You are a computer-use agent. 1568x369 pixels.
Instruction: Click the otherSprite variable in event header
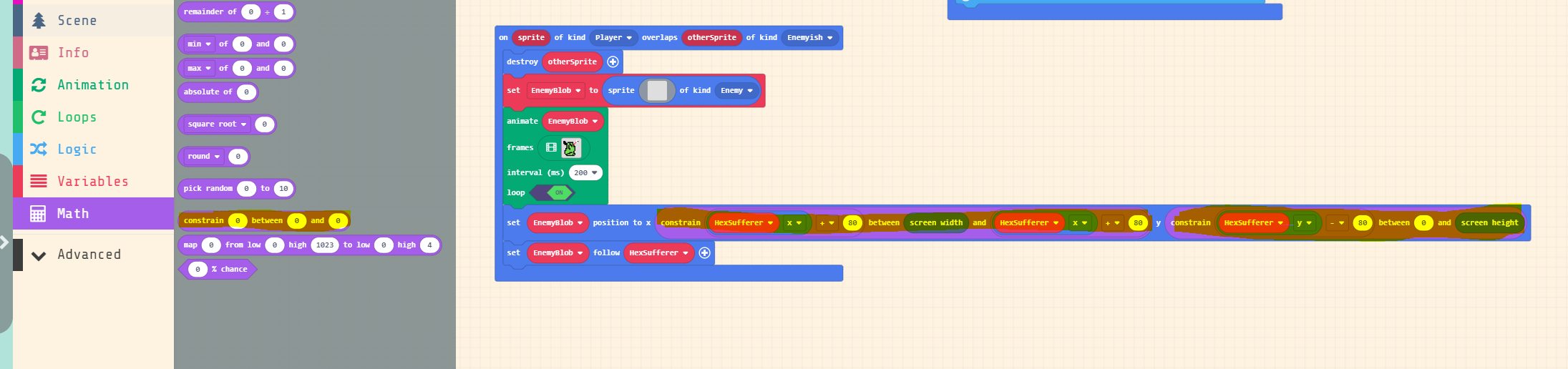pos(711,37)
